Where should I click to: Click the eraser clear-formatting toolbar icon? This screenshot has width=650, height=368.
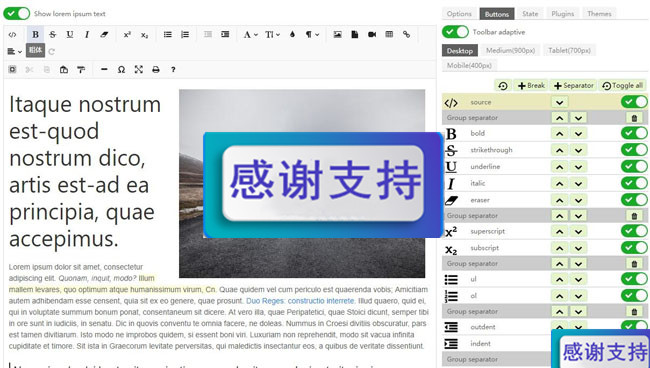click(x=104, y=34)
